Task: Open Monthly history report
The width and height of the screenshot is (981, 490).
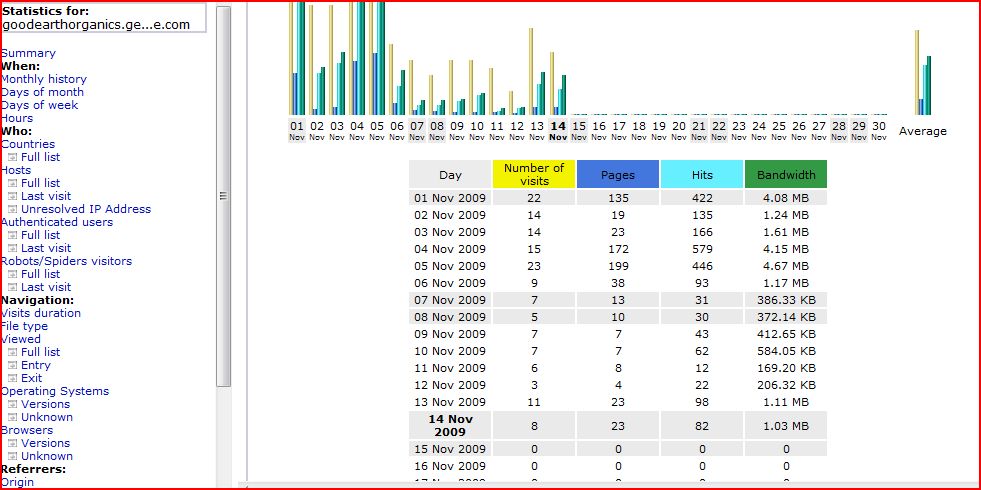Action: click(x=44, y=79)
